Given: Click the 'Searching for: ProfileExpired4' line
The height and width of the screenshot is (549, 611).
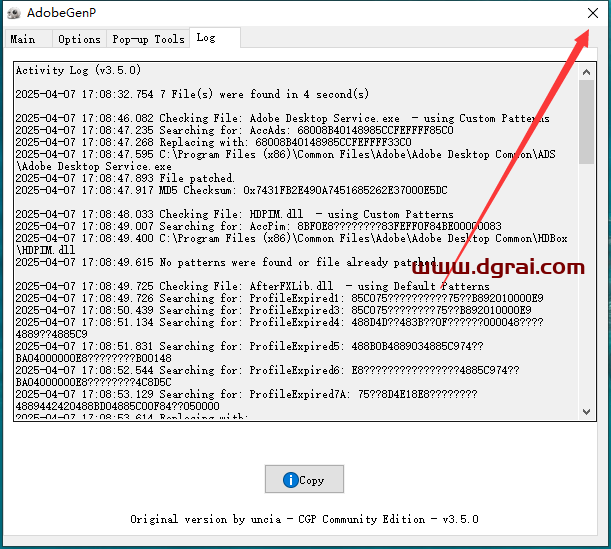Looking at the screenshot, I should [279, 328].
